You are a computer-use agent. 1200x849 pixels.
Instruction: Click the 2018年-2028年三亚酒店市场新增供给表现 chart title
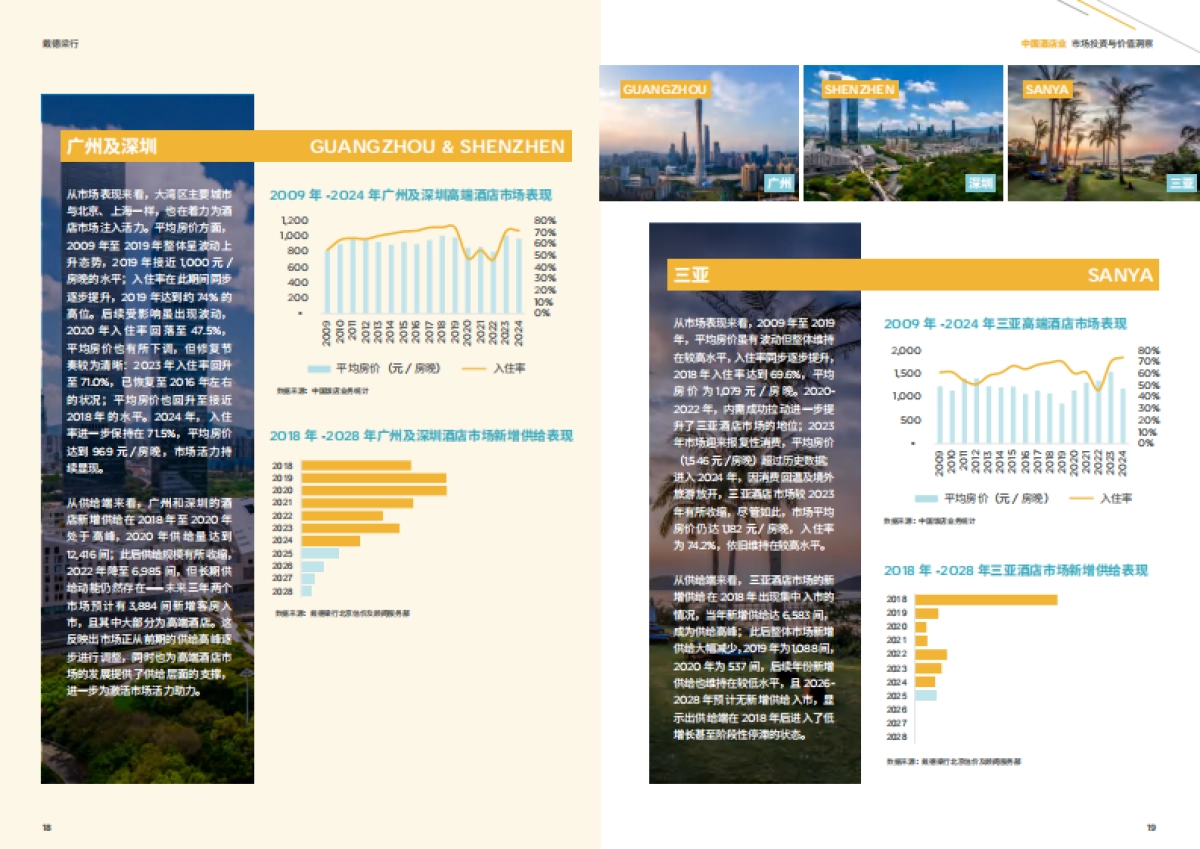click(1015, 570)
